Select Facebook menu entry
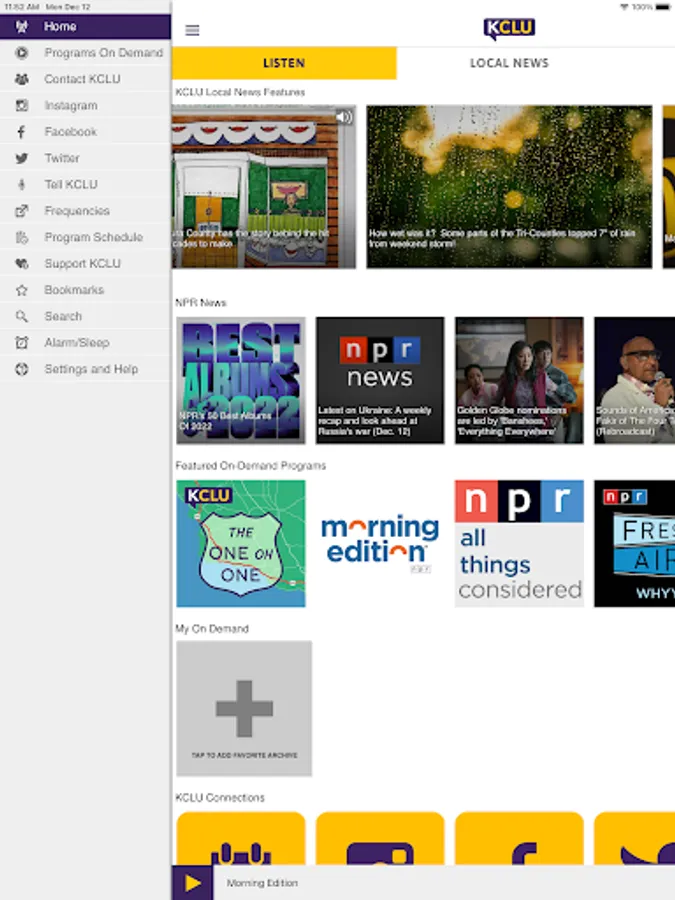675x900 pixels. click(x=85, y=132)
